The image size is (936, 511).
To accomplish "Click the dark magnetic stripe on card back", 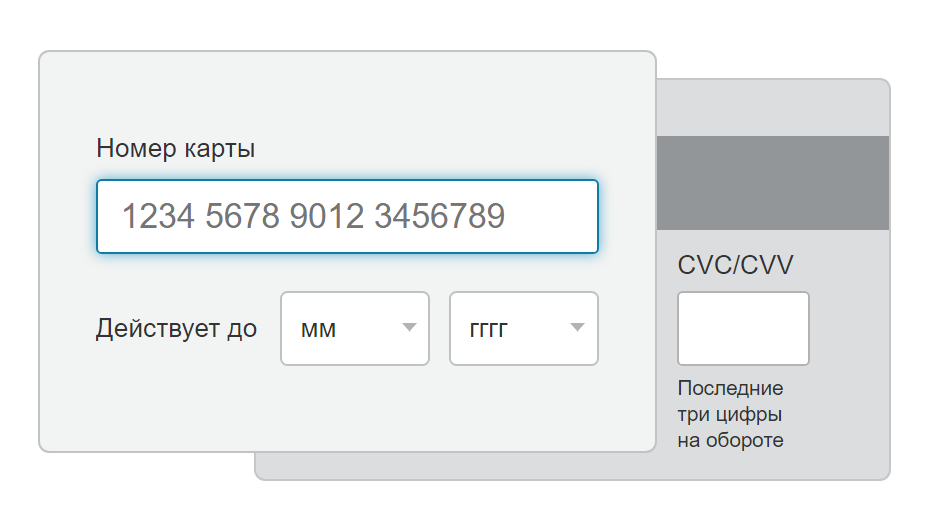I will (x=773, y=183).
